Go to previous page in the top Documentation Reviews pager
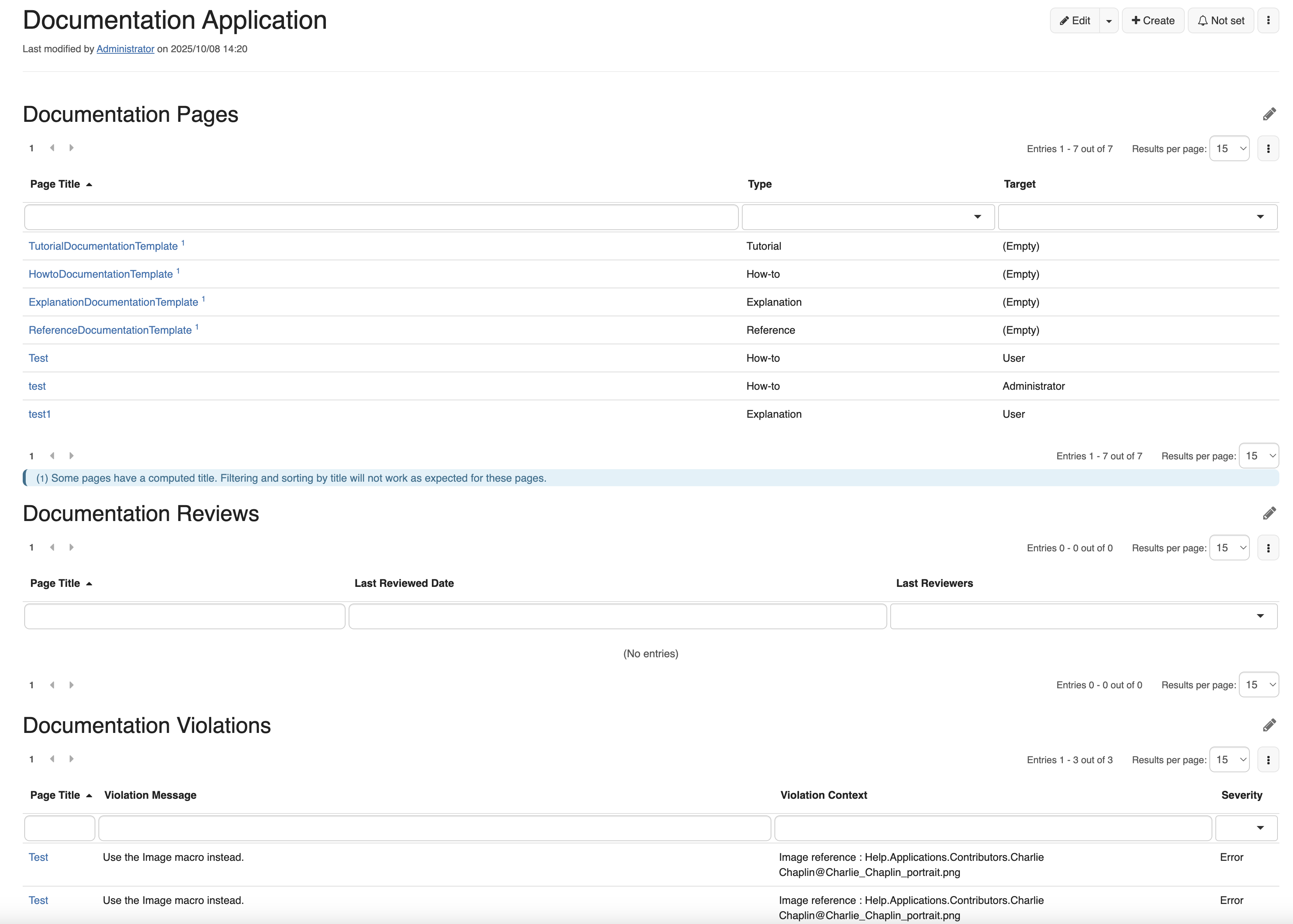 click(x=52, y=548)
